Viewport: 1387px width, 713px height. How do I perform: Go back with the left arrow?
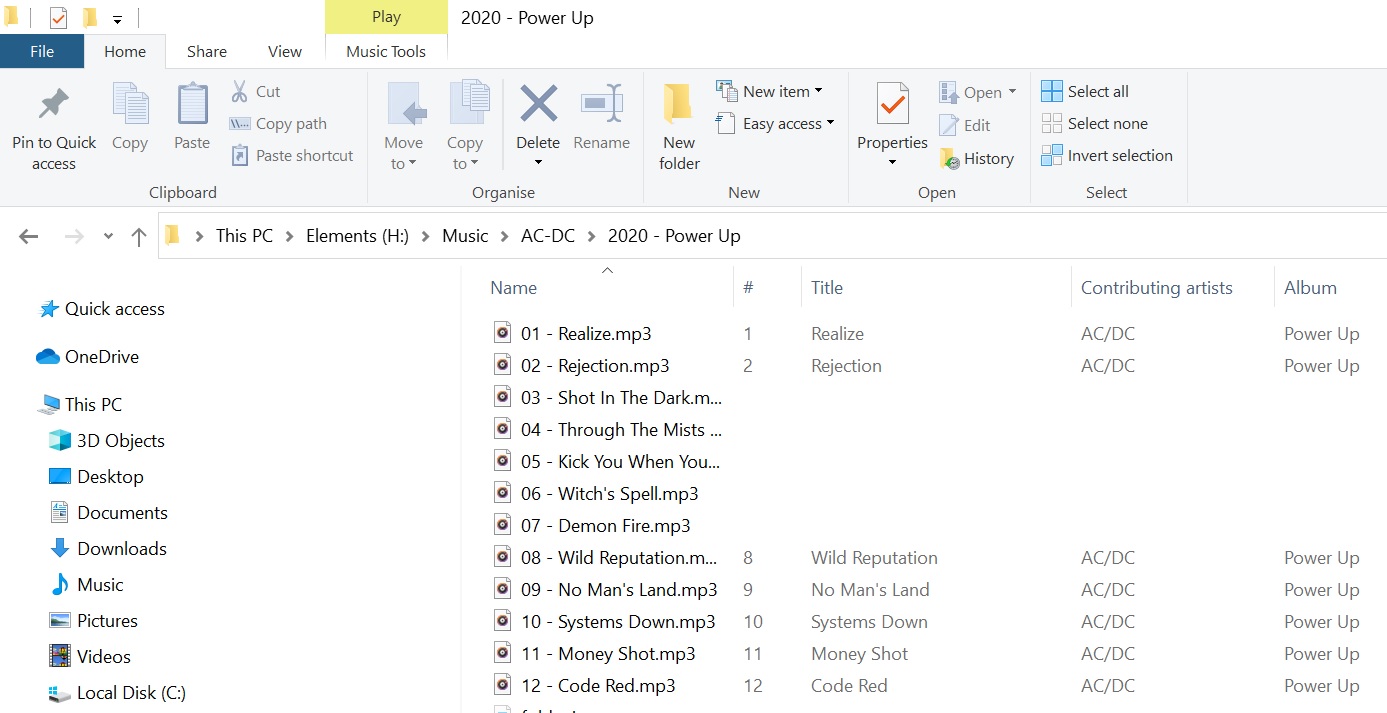pos(28,237)
